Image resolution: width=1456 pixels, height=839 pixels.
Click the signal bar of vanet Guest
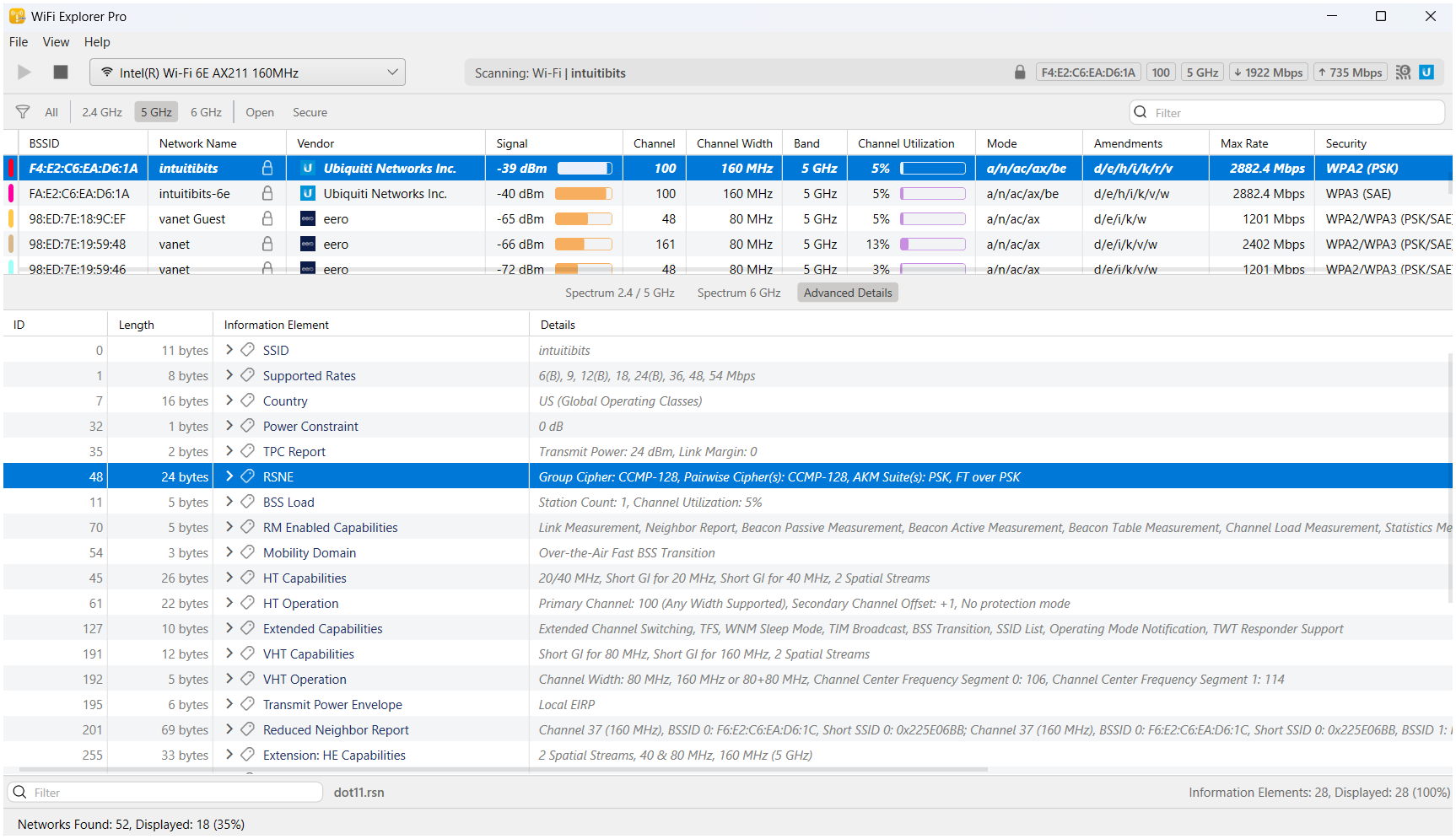tap(583, 219)
